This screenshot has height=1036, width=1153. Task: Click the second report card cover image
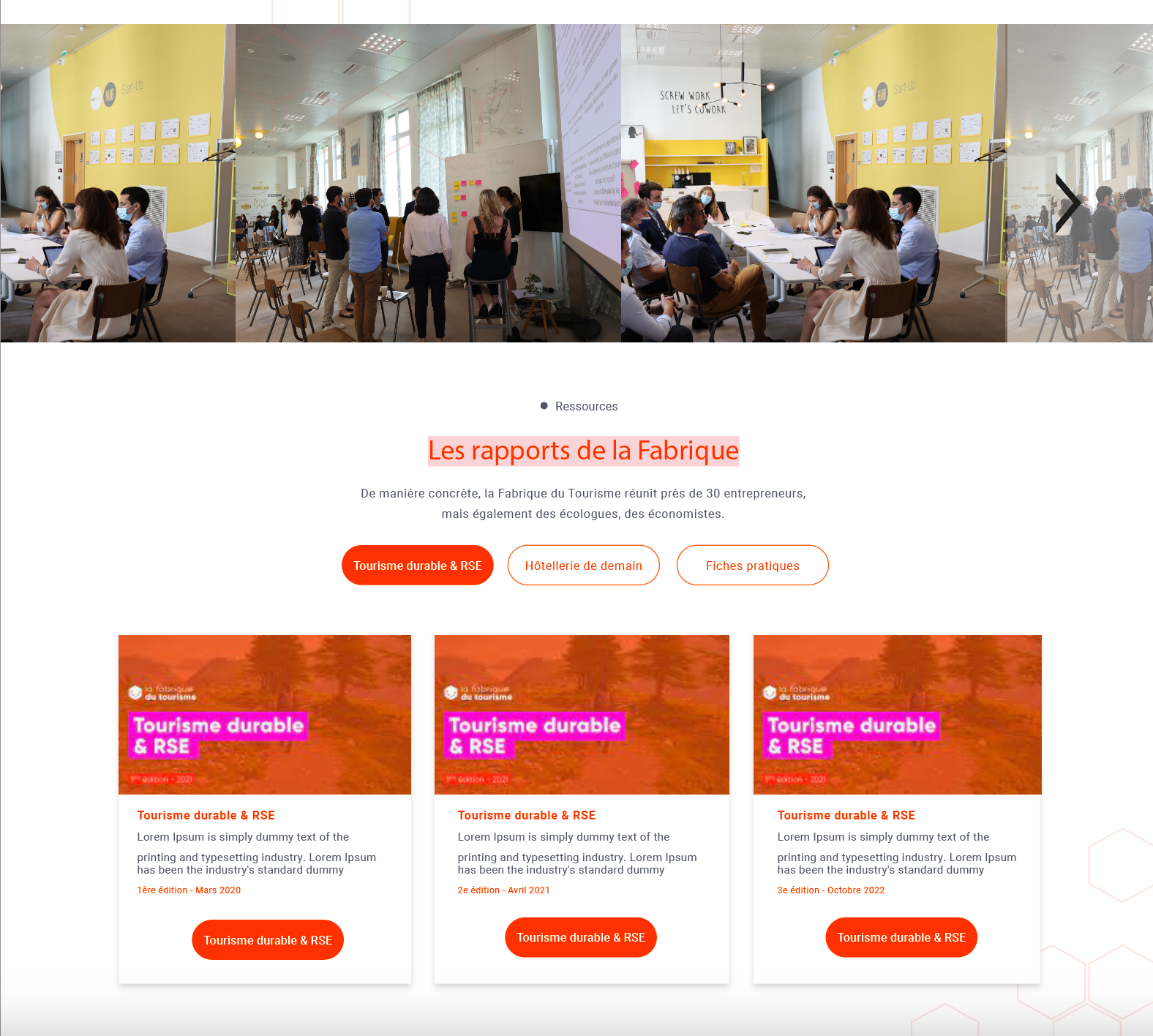coord(582,715)
